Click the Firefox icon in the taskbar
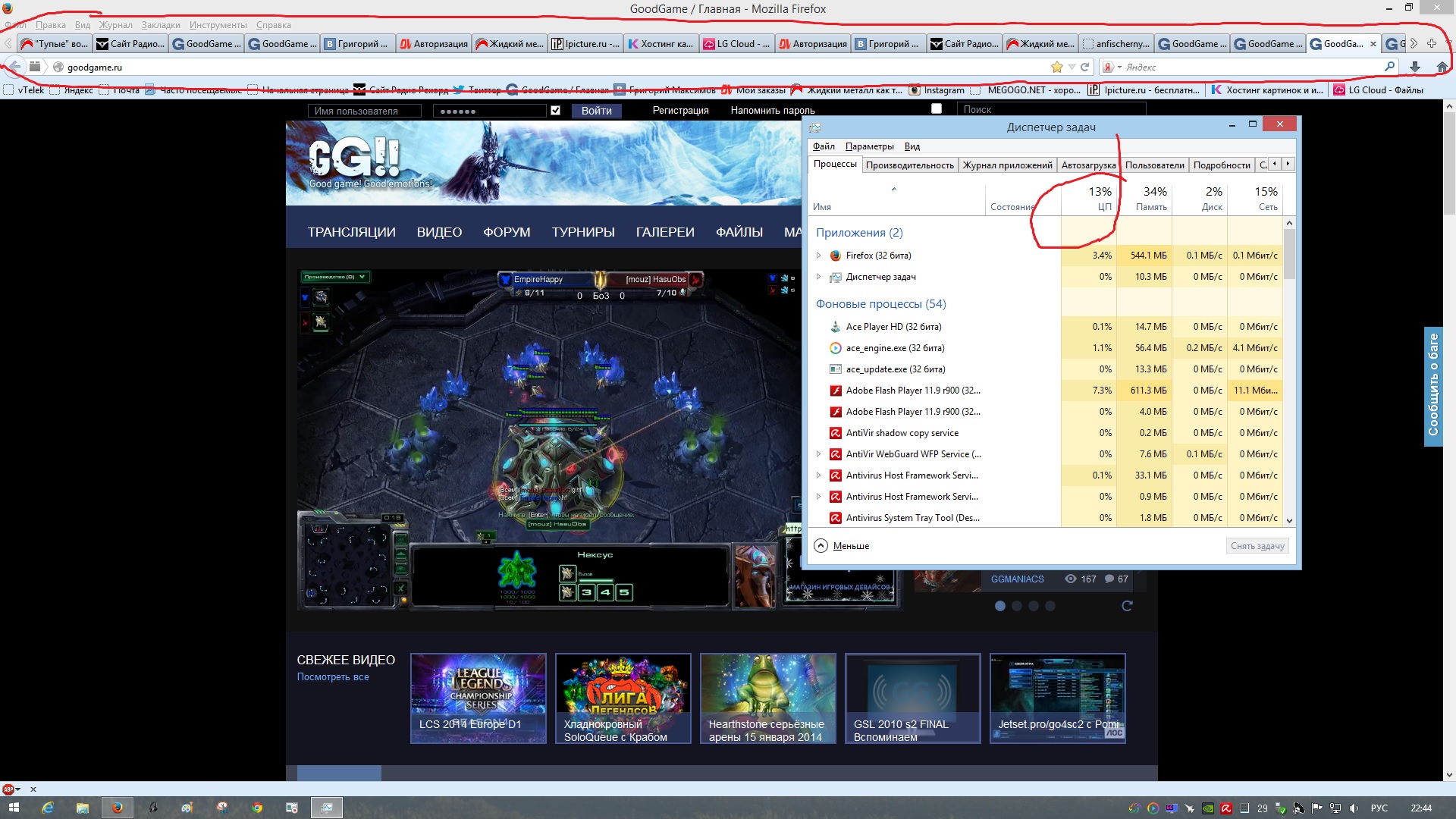Screen dimensions: 1456x819 tap(117, 808)
